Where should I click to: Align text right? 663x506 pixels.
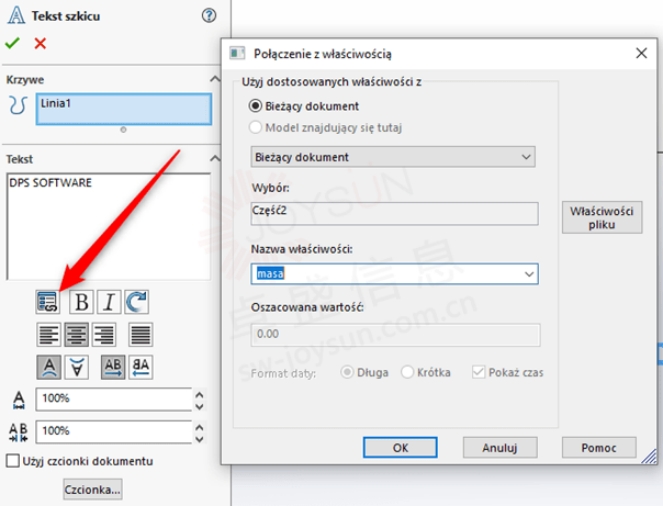[104, 334]
